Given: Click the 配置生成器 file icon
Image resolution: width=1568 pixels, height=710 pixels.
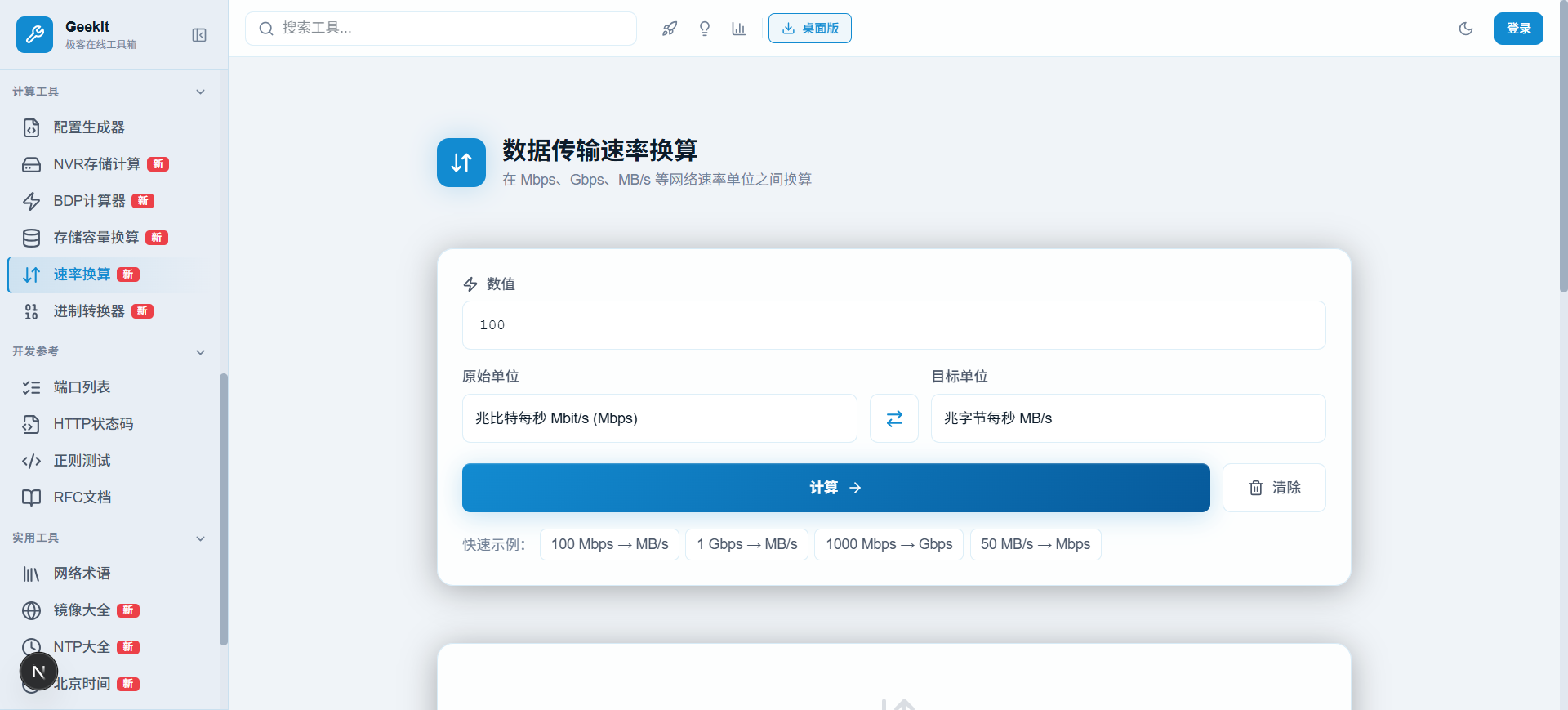Looking at the screenshot, I should (31, 127).
